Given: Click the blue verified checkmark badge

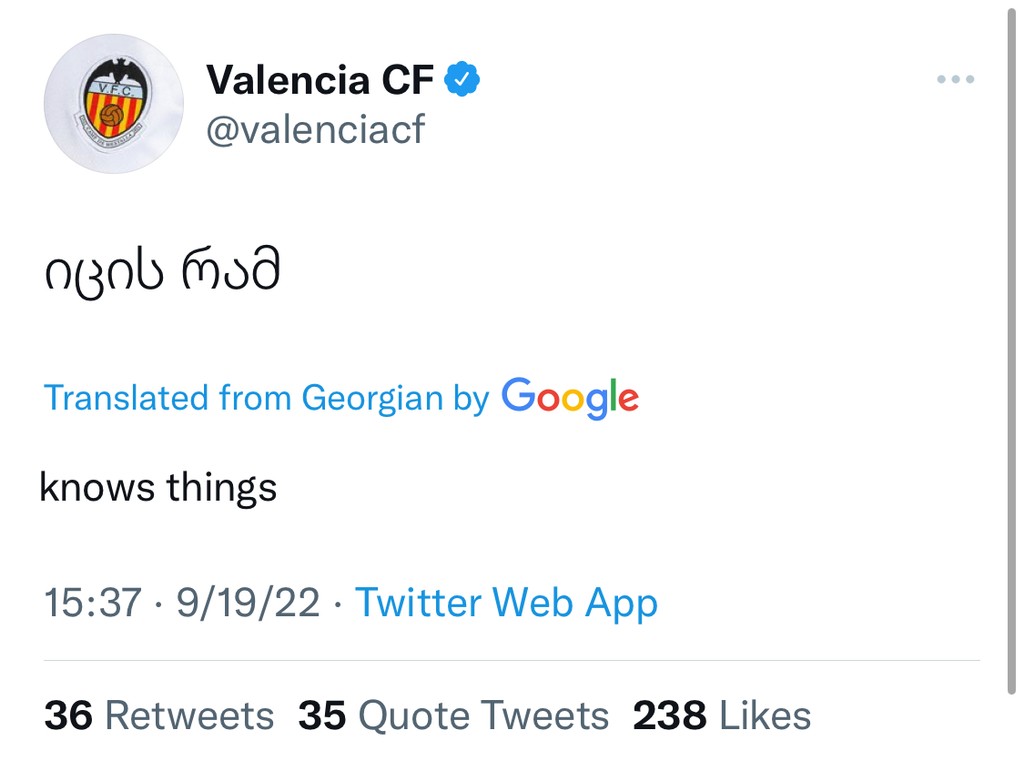Looking at the screenshot, I should 462,79.
